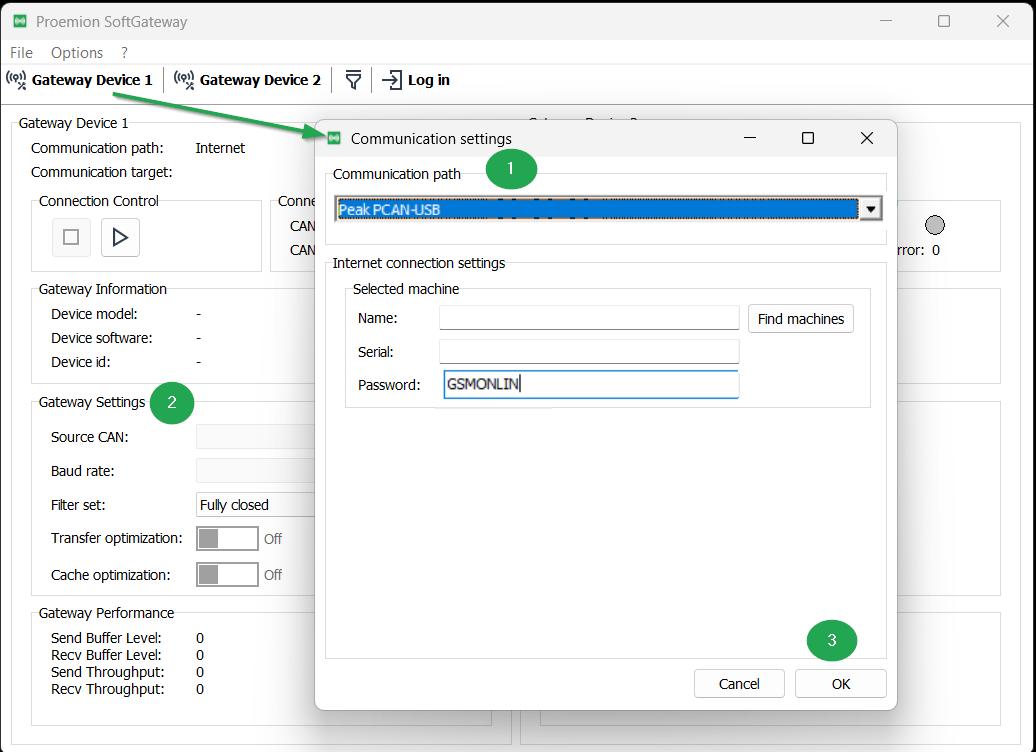
Task: Click the error status indicator circle
Action: coord(935,225)
